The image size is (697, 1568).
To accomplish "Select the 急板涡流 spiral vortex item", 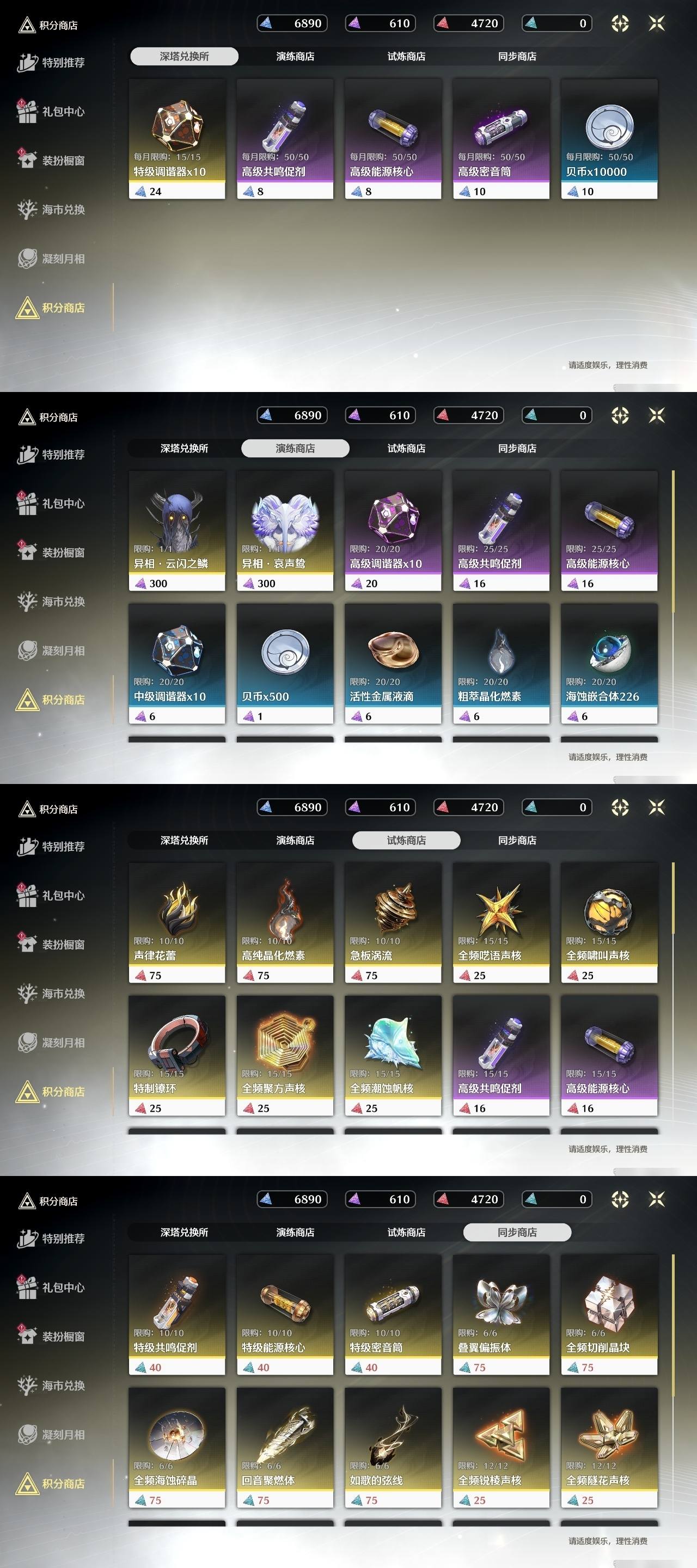I will click(393, 923).
